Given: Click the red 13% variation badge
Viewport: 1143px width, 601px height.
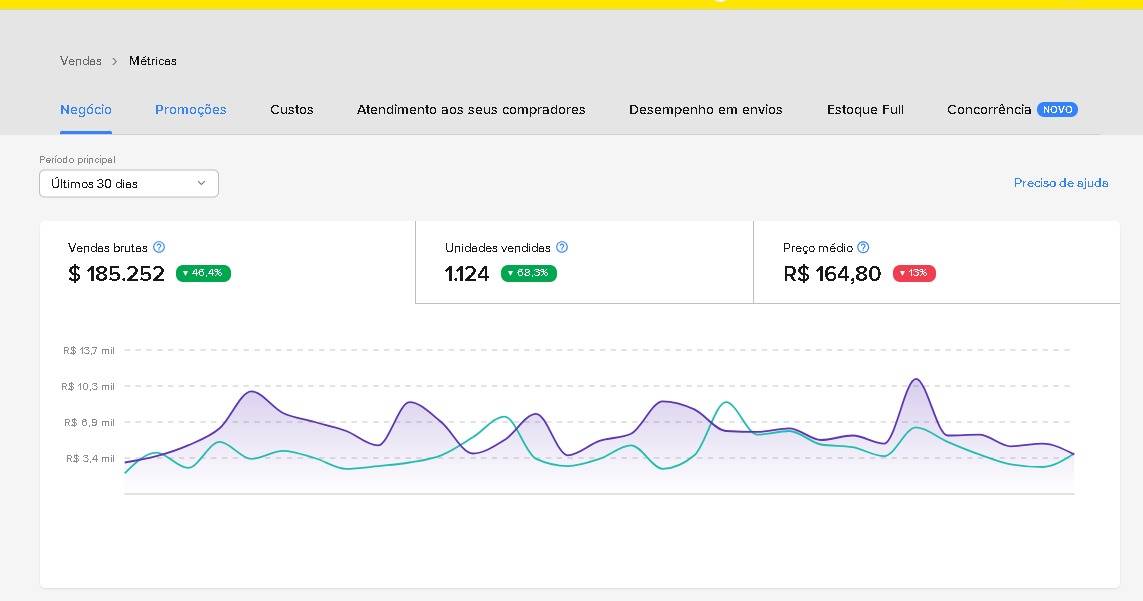Looking at the screenshot, I should (x=914, y=273).
